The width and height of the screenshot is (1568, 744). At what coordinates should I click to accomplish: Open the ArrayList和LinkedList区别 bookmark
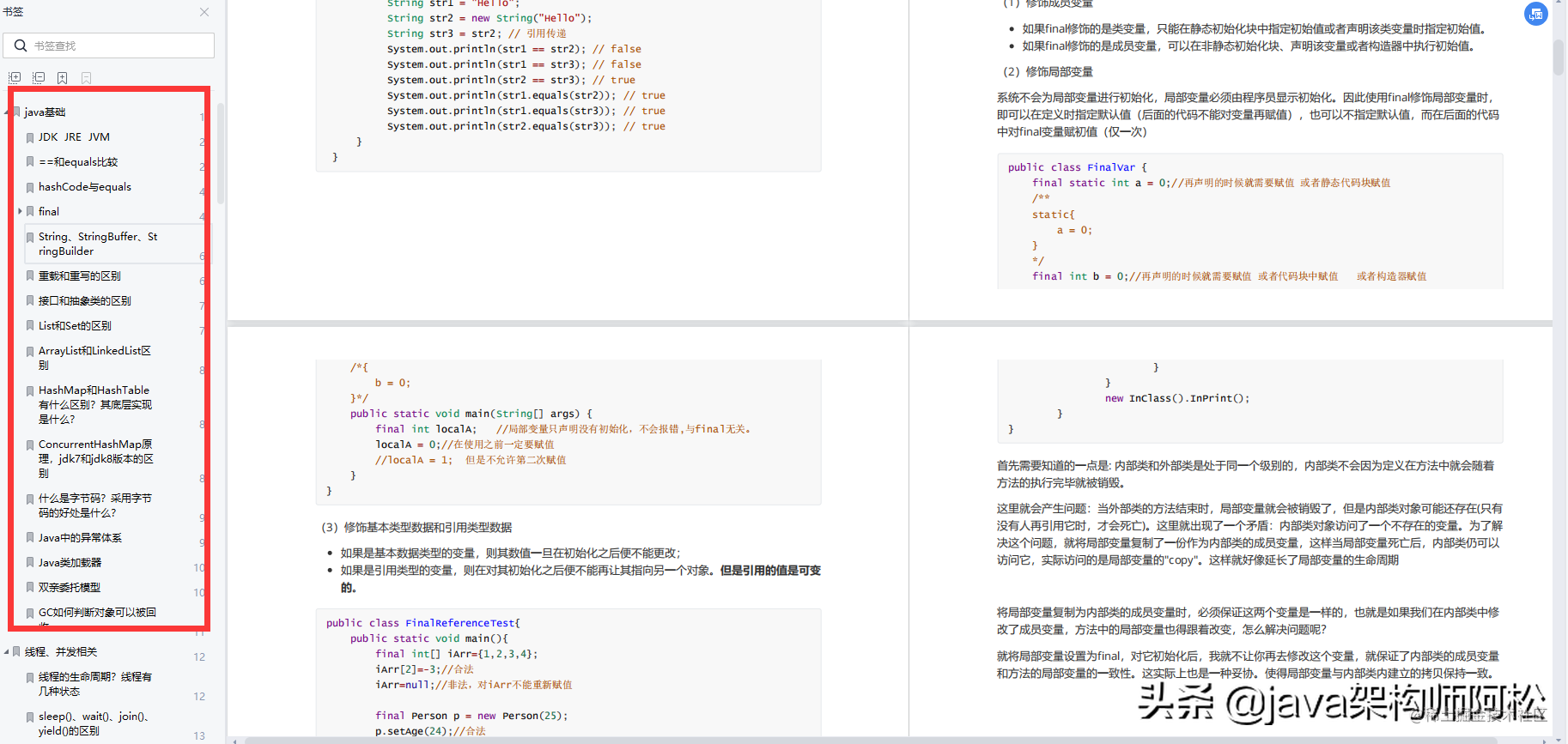[x=94, y=358]
